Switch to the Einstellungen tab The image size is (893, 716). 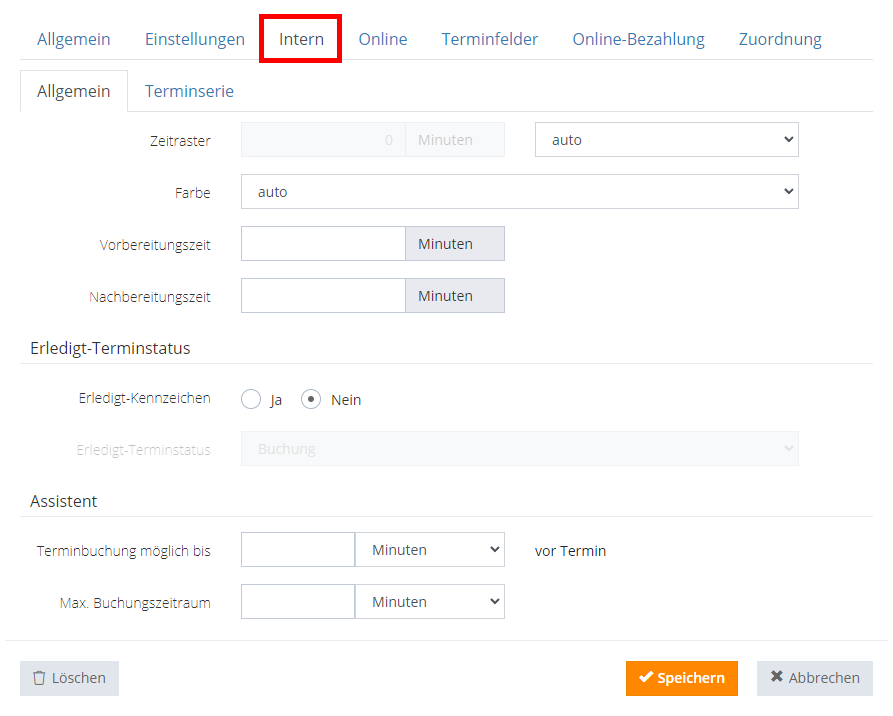pyautogui.click(x=195, y=39)
